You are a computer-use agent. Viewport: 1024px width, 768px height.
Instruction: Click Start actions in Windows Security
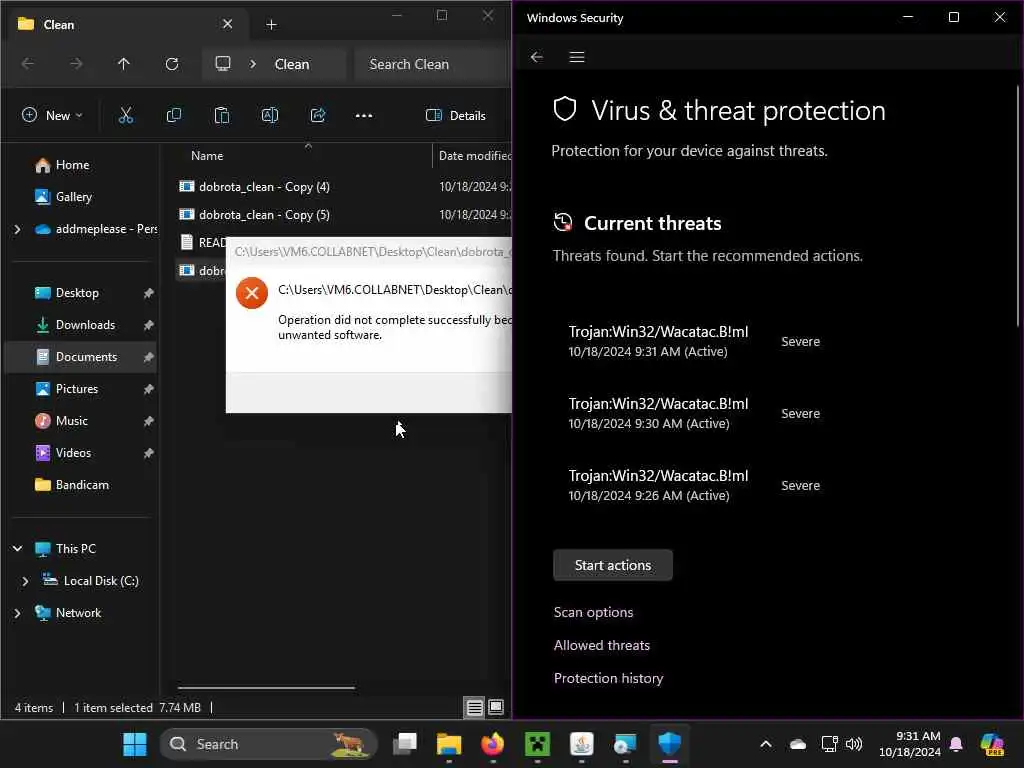click(x=613, y=565)
